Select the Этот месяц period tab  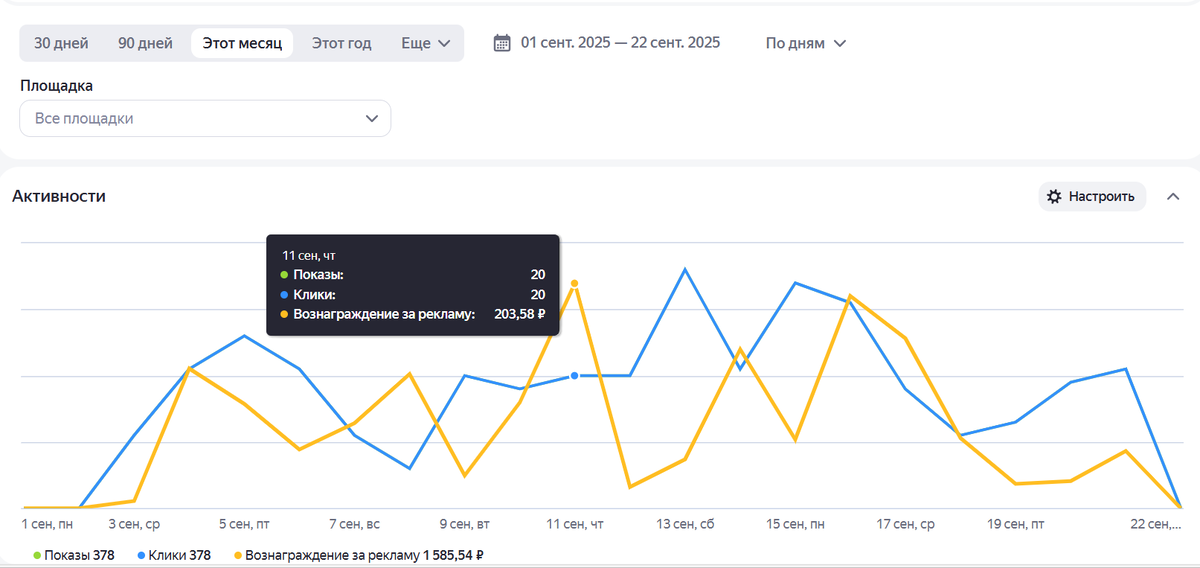tap(242, 43)
